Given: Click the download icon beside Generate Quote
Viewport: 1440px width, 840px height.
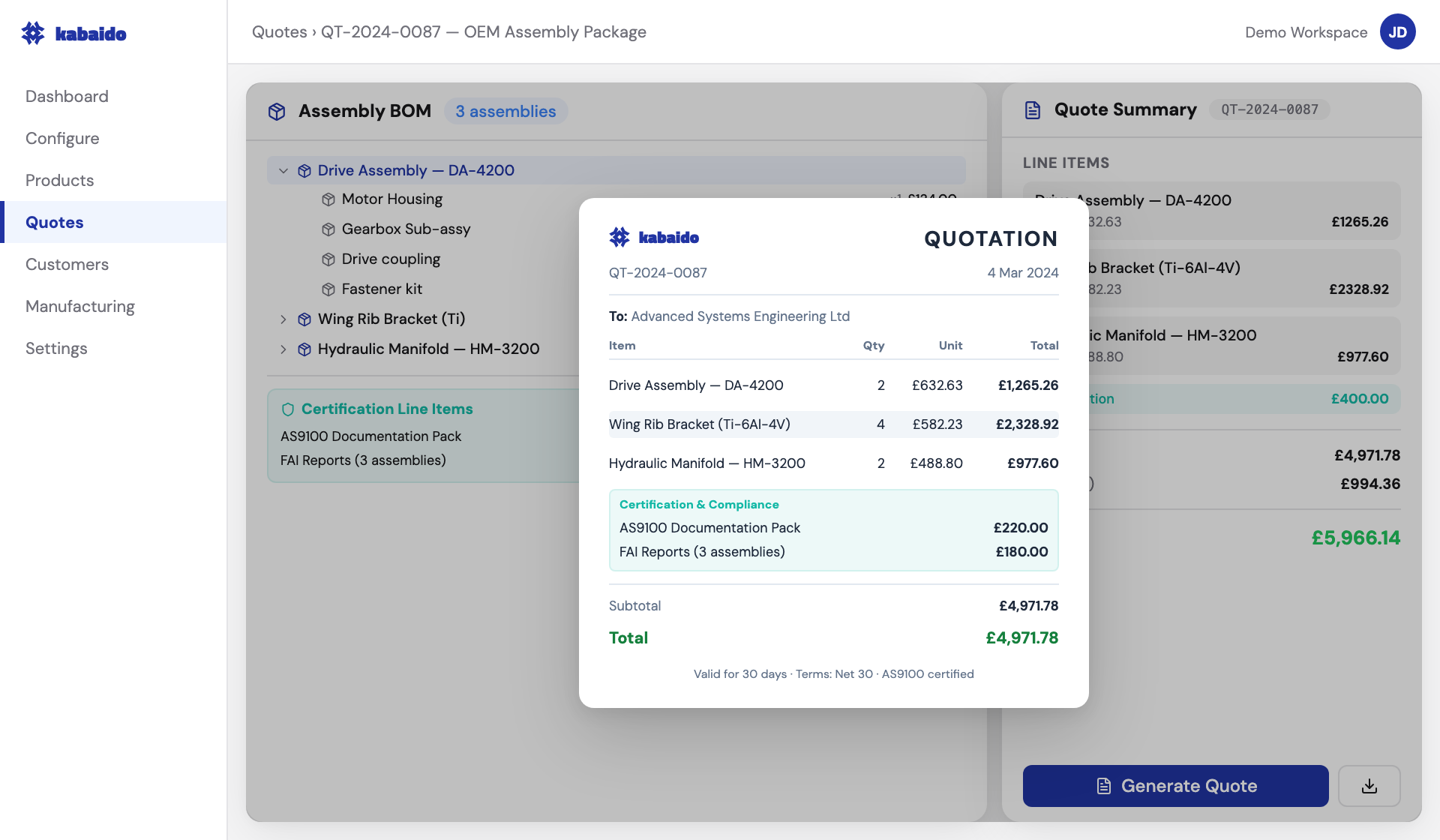Looking at the screenshot, I should [1369, 785].
